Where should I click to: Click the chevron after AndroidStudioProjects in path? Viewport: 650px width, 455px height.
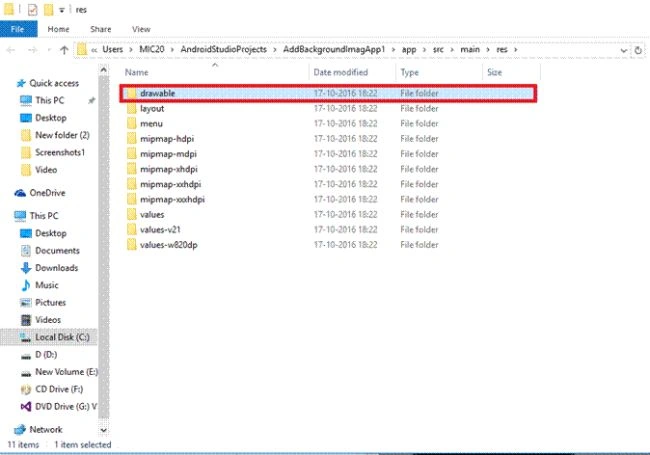(275, 50)
